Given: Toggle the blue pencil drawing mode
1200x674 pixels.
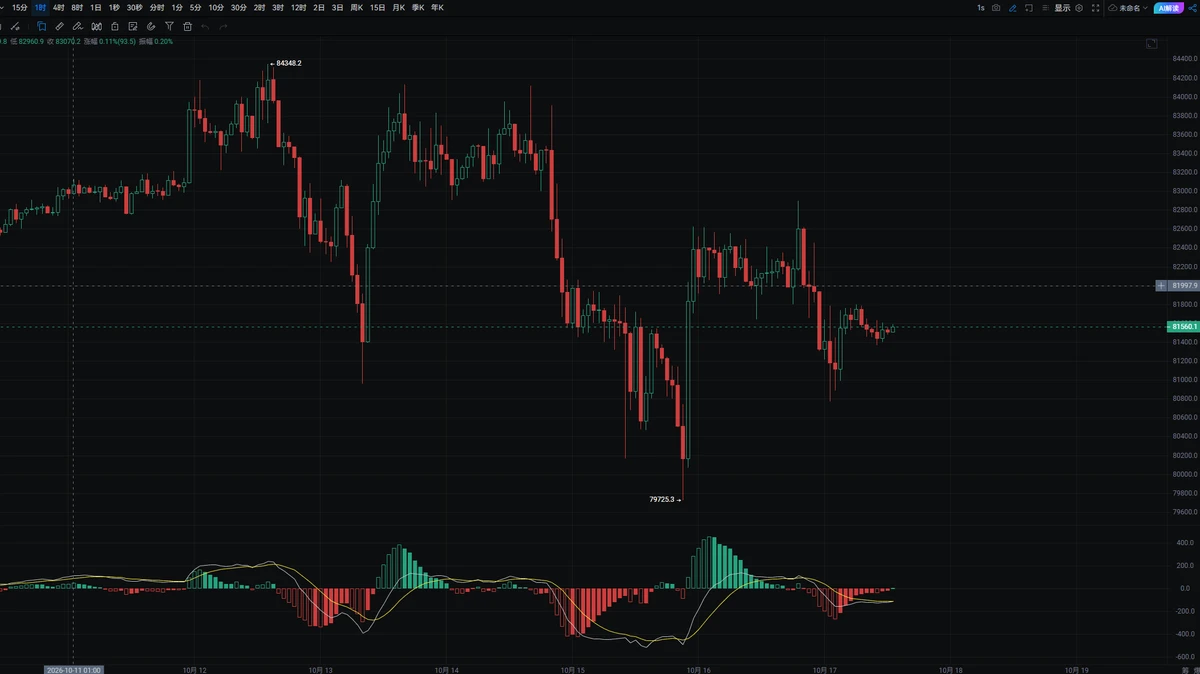Looking at the screenshot, I should pos(1013,8).
